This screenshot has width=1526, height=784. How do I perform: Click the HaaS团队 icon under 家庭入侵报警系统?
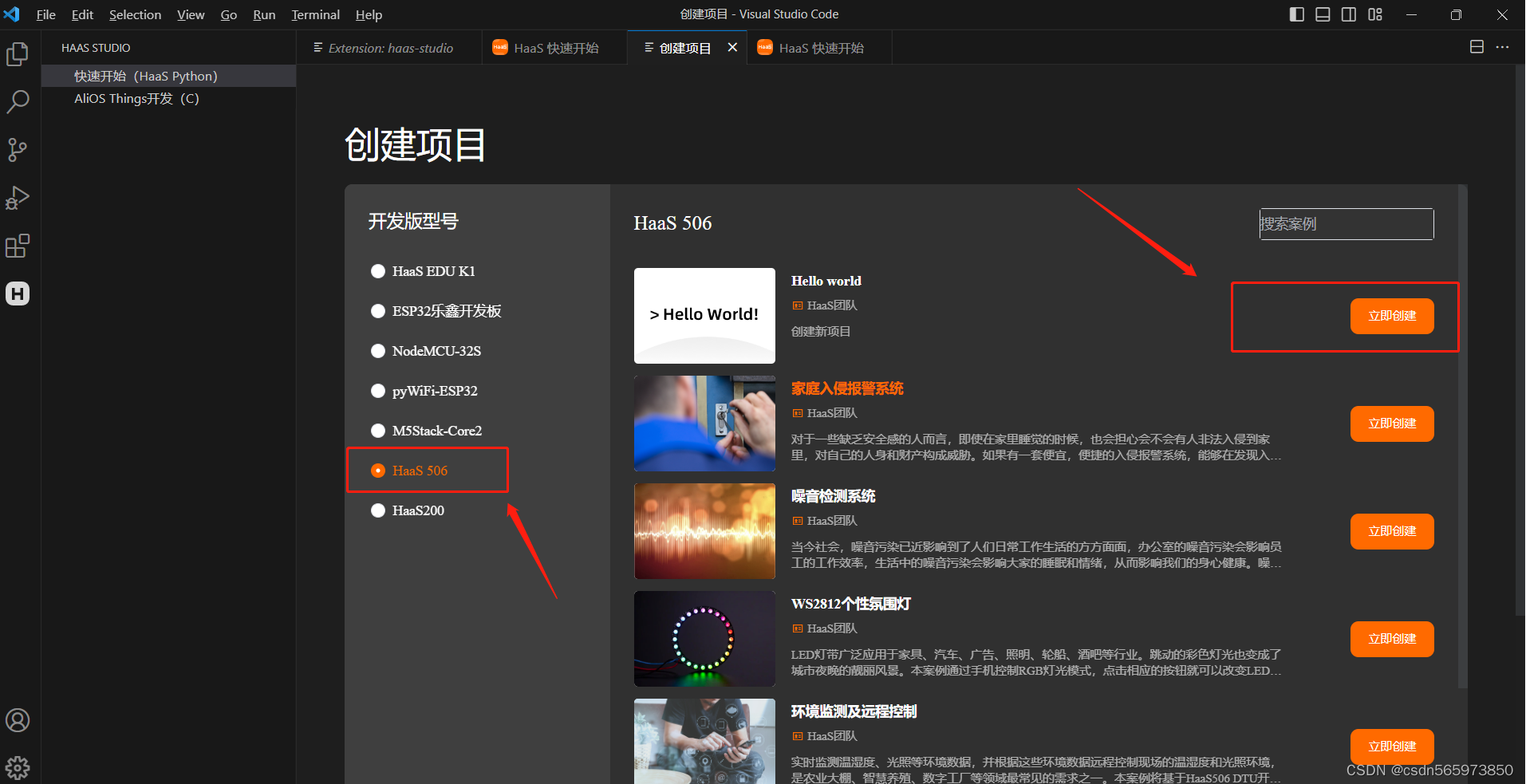[x=797, y=413]
